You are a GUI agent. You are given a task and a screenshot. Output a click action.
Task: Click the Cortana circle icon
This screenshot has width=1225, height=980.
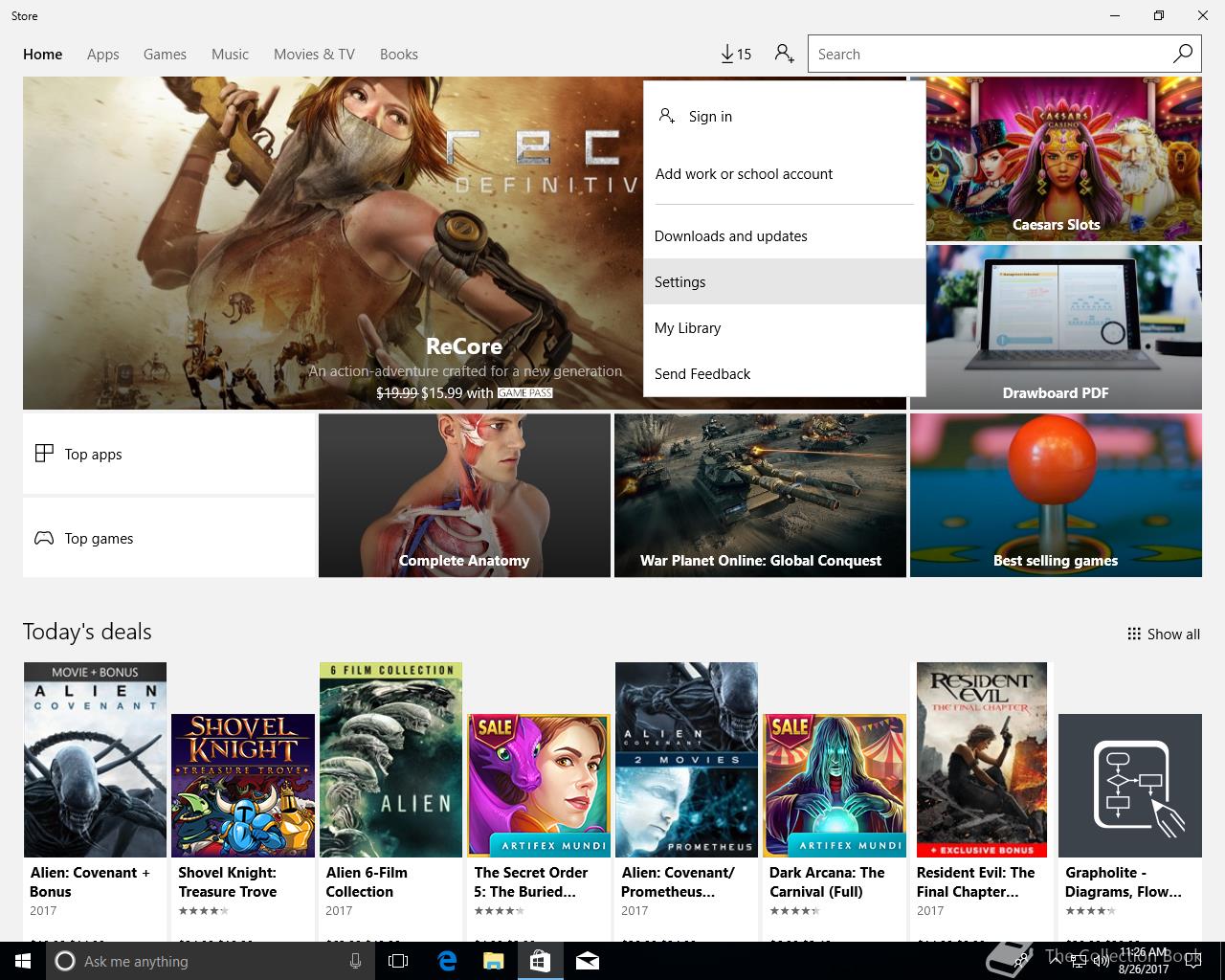64,961
